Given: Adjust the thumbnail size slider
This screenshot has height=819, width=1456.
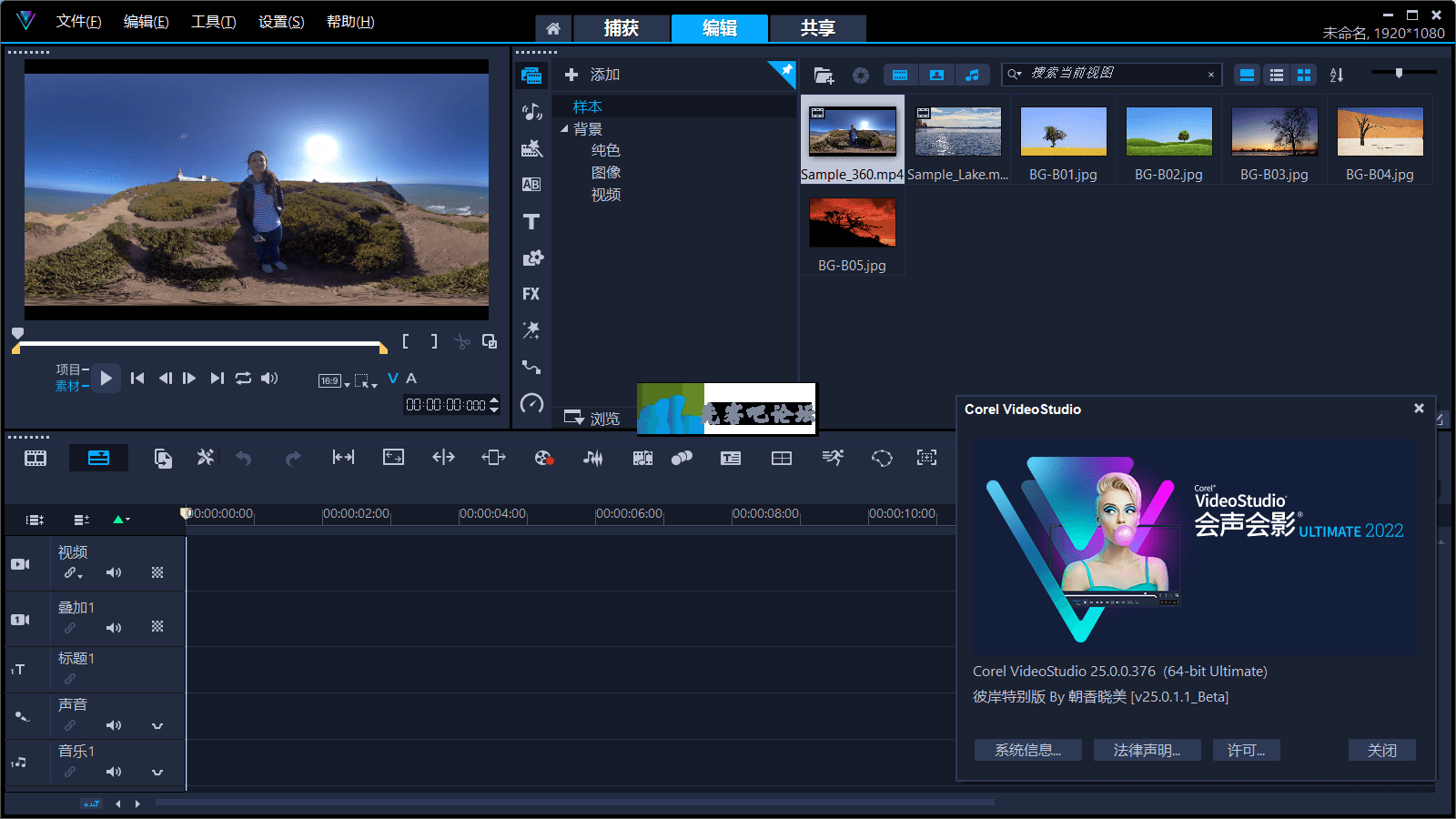Looking at the screenshot, I should (1399, 73).
